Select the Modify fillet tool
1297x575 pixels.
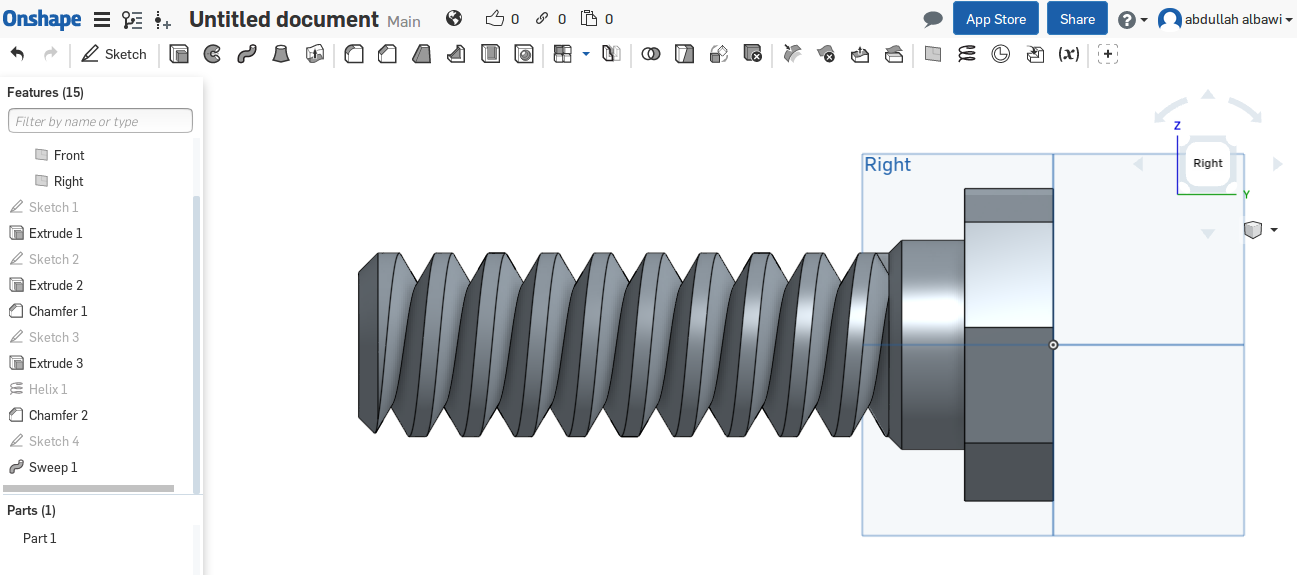coord(792,54)
